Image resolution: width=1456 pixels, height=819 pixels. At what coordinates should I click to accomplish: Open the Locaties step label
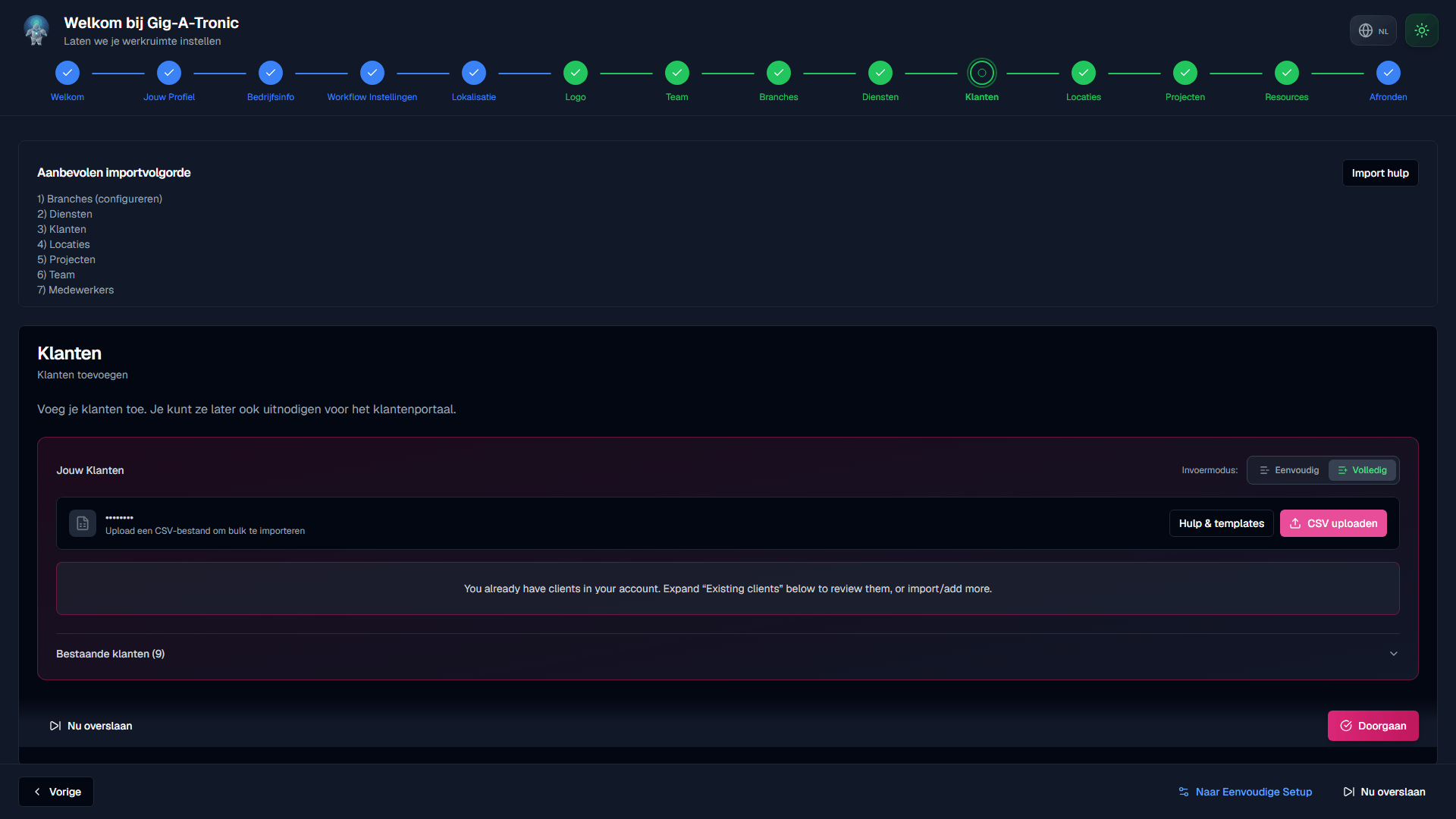click(1084, 97)
